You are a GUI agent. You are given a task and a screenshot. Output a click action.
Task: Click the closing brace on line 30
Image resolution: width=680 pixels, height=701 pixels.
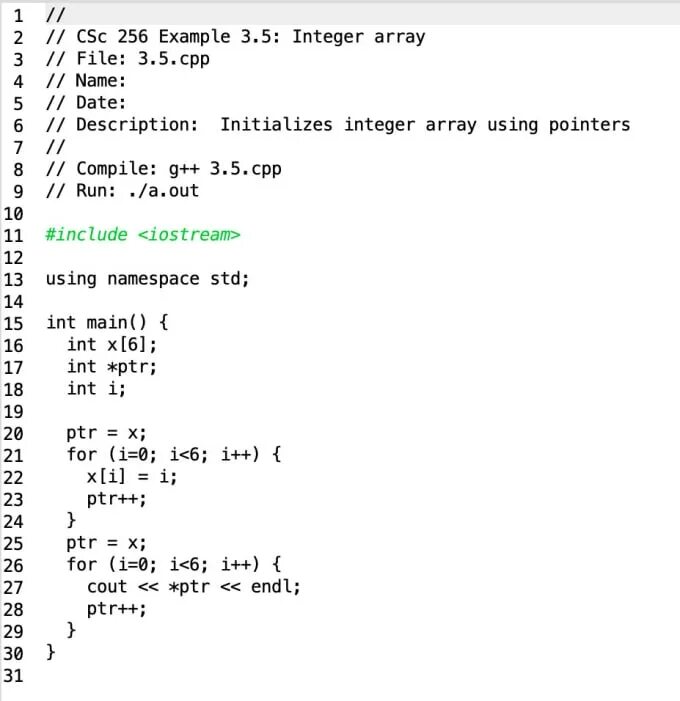coord(51,652)
